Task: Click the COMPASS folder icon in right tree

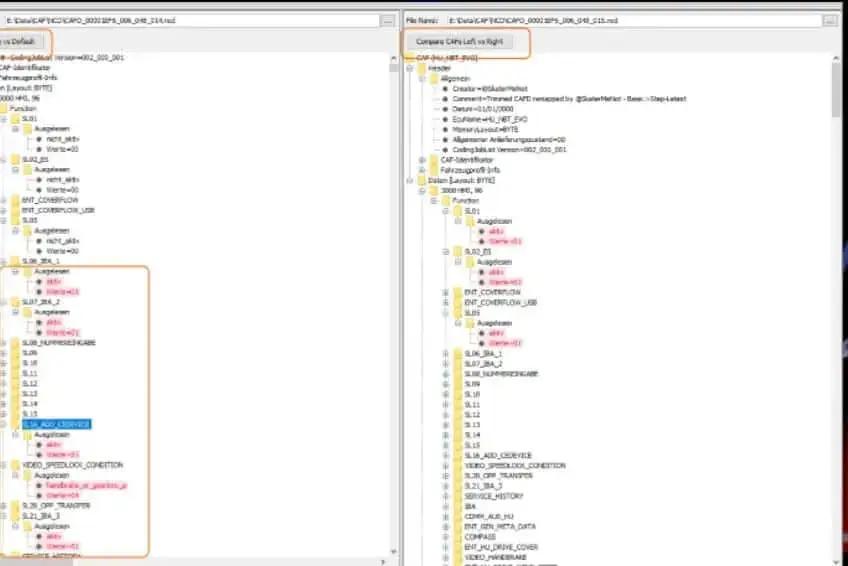Action: coord(457,537)
